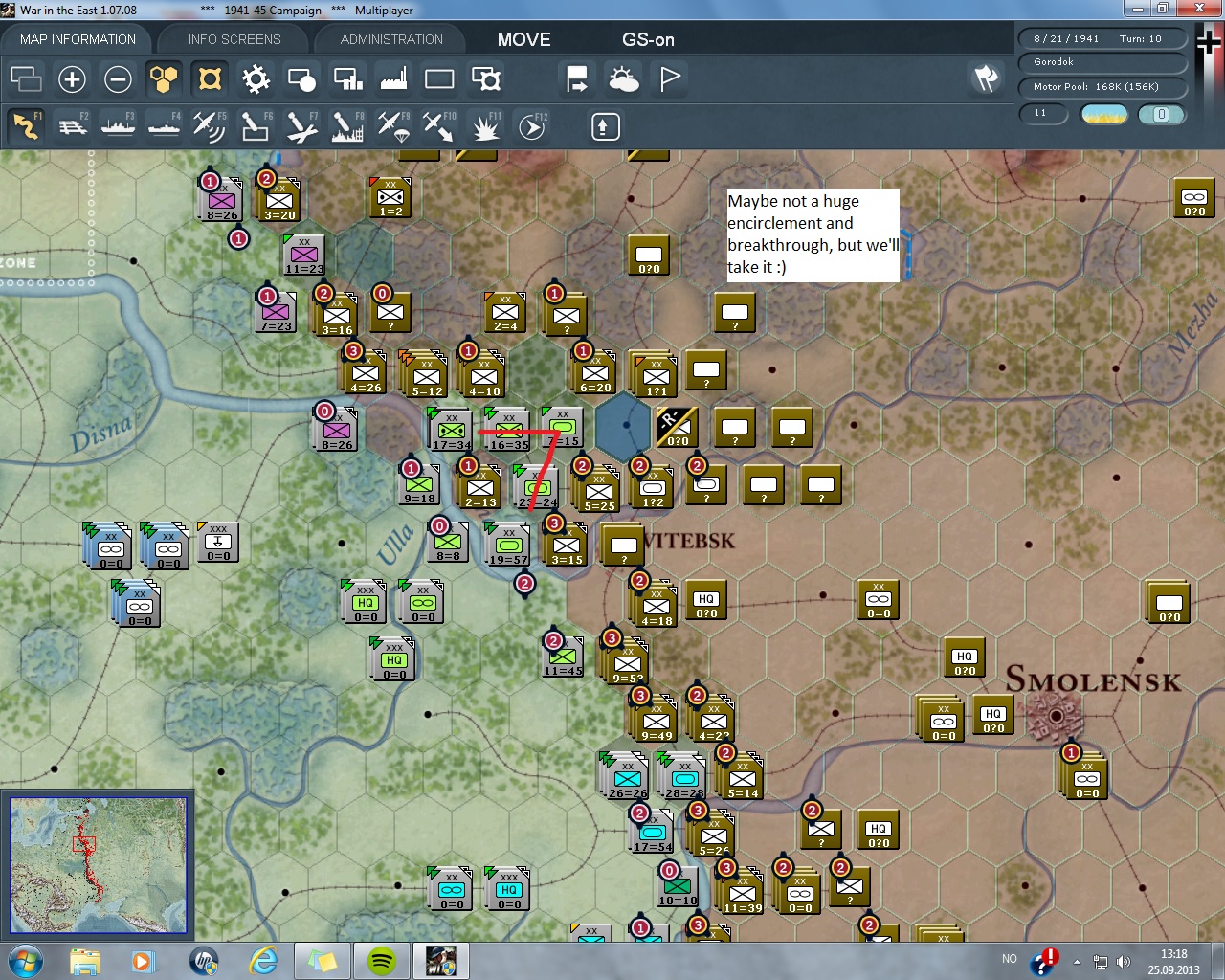Select the Move mode F1 icon
This screenshot has width=1225, height=980.
26,126
